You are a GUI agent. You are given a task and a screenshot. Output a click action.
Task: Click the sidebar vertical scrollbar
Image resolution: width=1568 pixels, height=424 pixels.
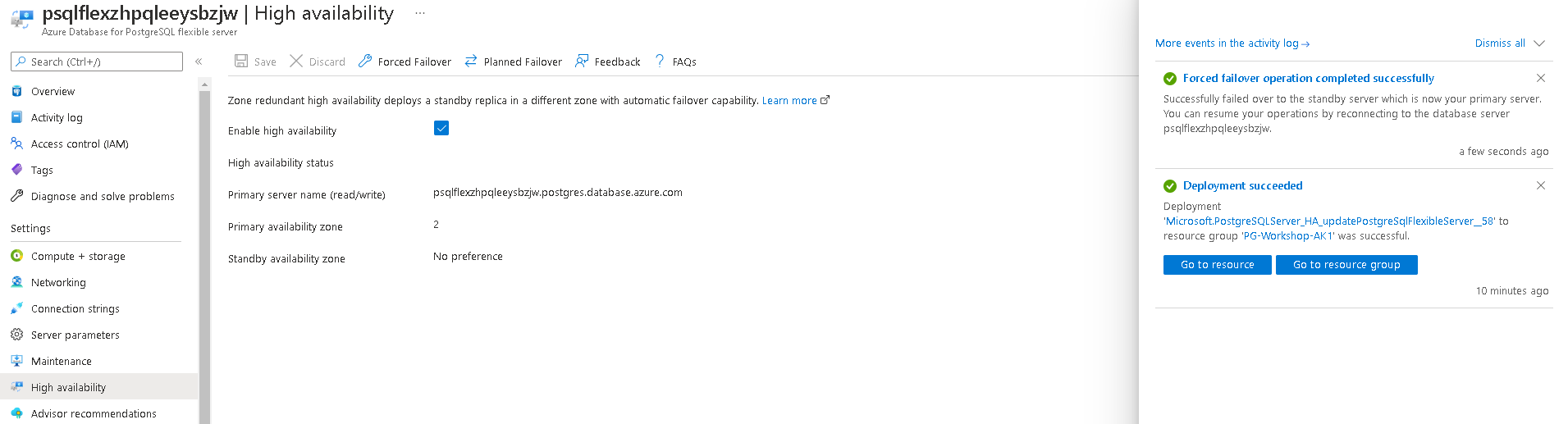pos(204,257)
